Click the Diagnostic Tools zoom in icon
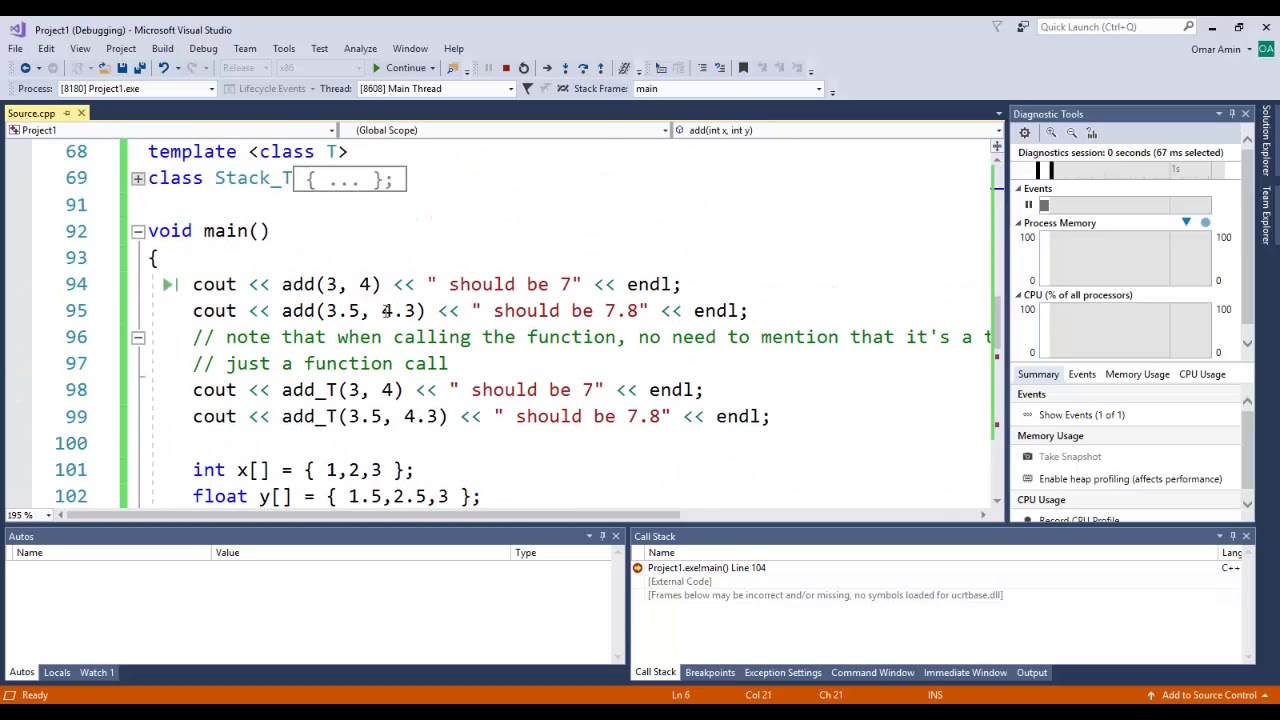Viewport: 1280px width, 720px height. pyautogui.click(x=1051, y=133)
